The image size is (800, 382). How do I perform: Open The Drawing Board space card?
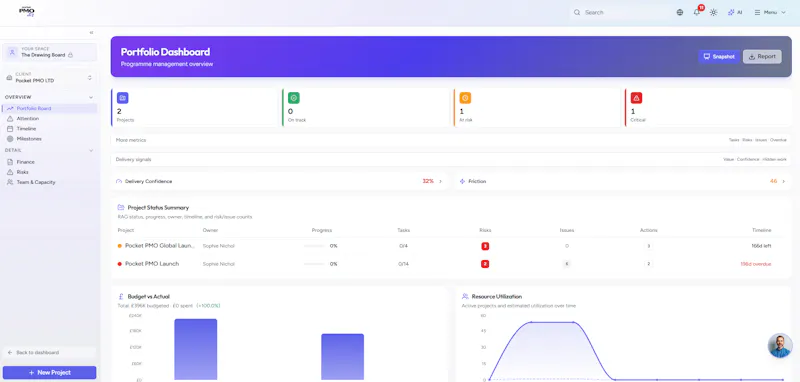tap(49, 52)
